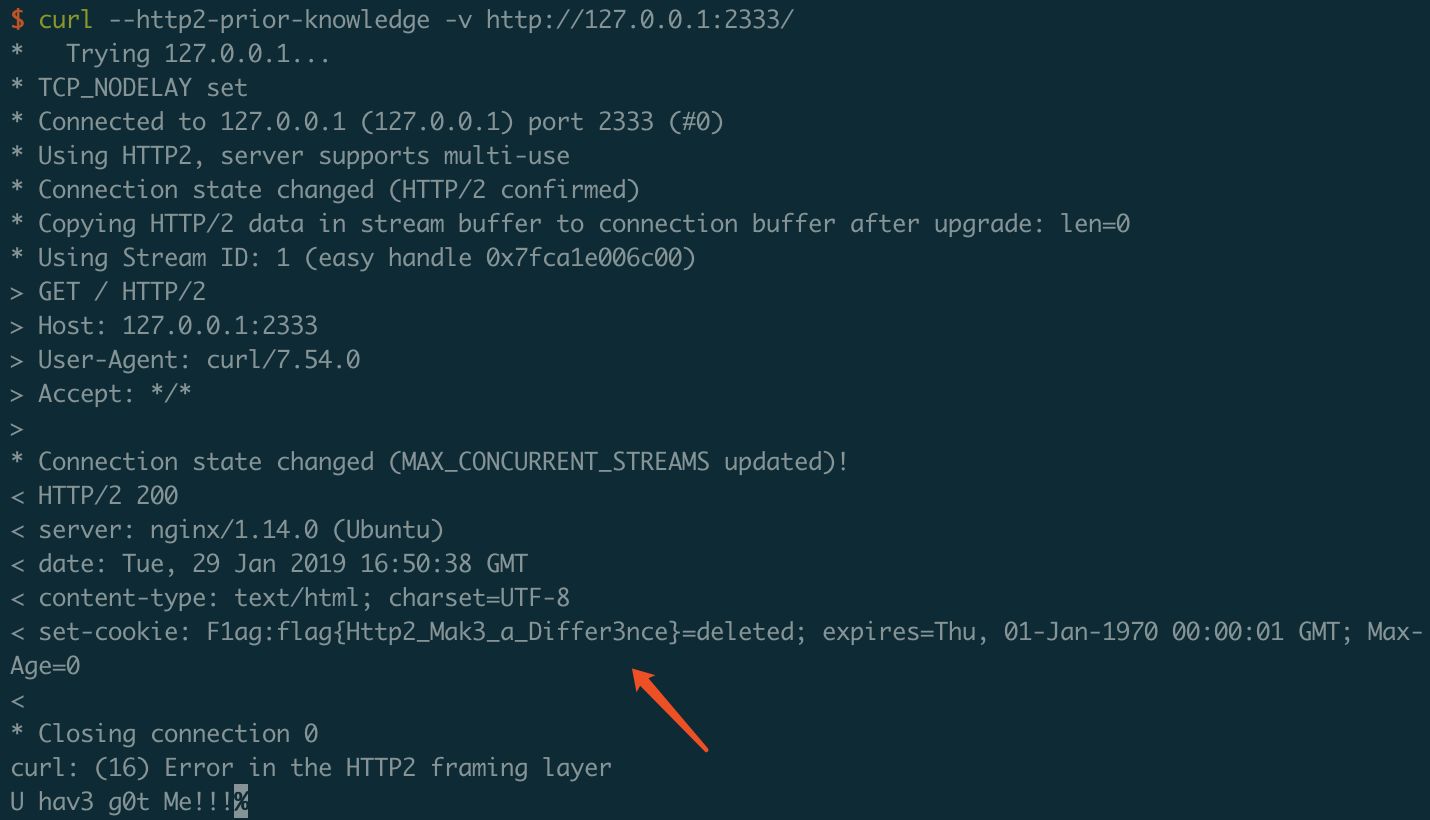Click the curl command name
Image resolution: width=1430 pixels, height=820 pixels.
66,20
